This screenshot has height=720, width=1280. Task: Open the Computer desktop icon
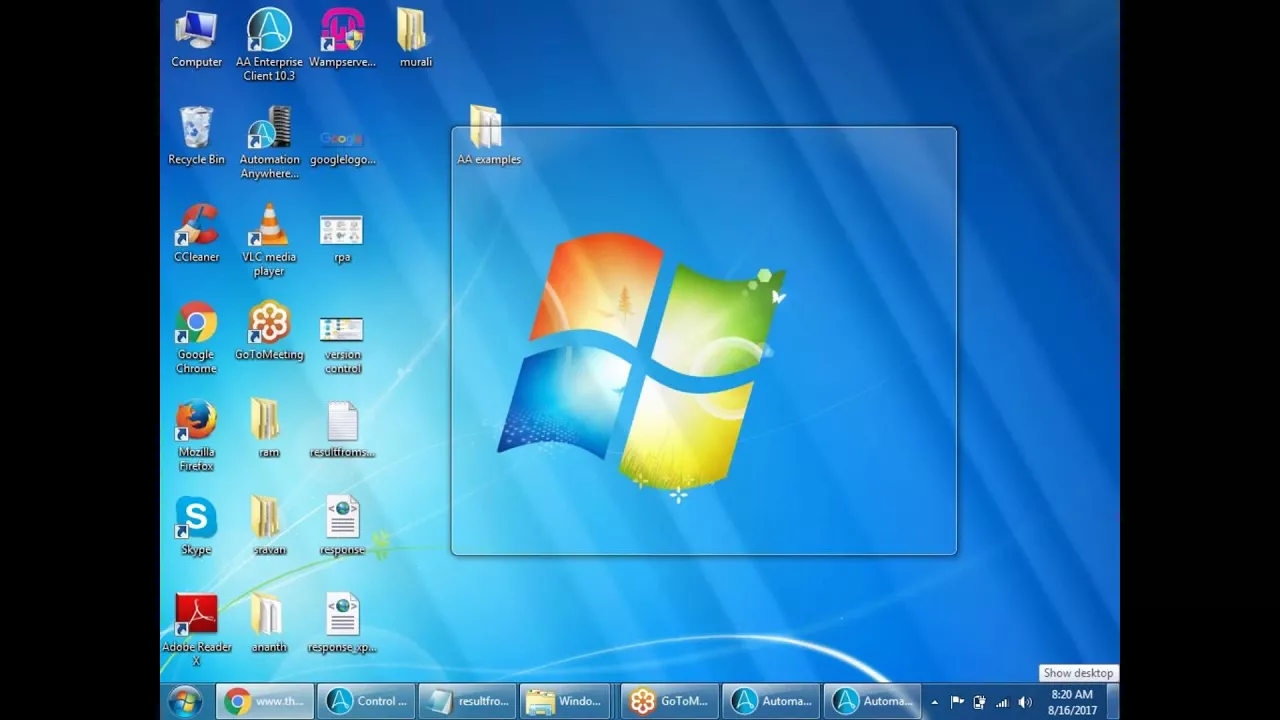[196, 39]
